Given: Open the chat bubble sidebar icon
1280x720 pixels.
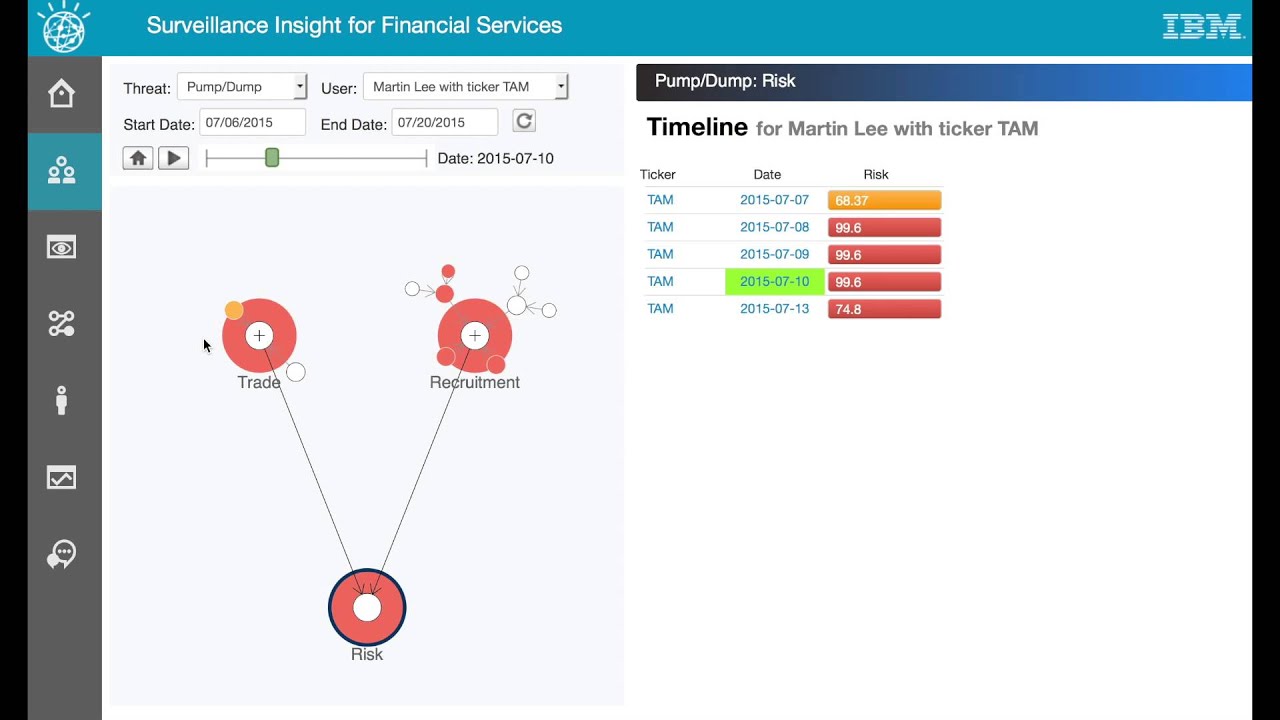Looking at the screenshot, I should [x=62, y=554].
